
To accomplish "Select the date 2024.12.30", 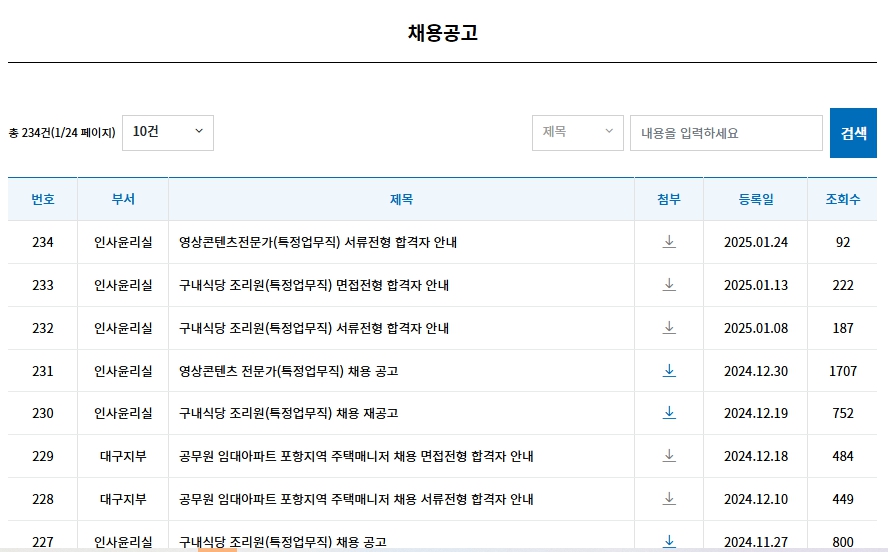I will point(755,371).
